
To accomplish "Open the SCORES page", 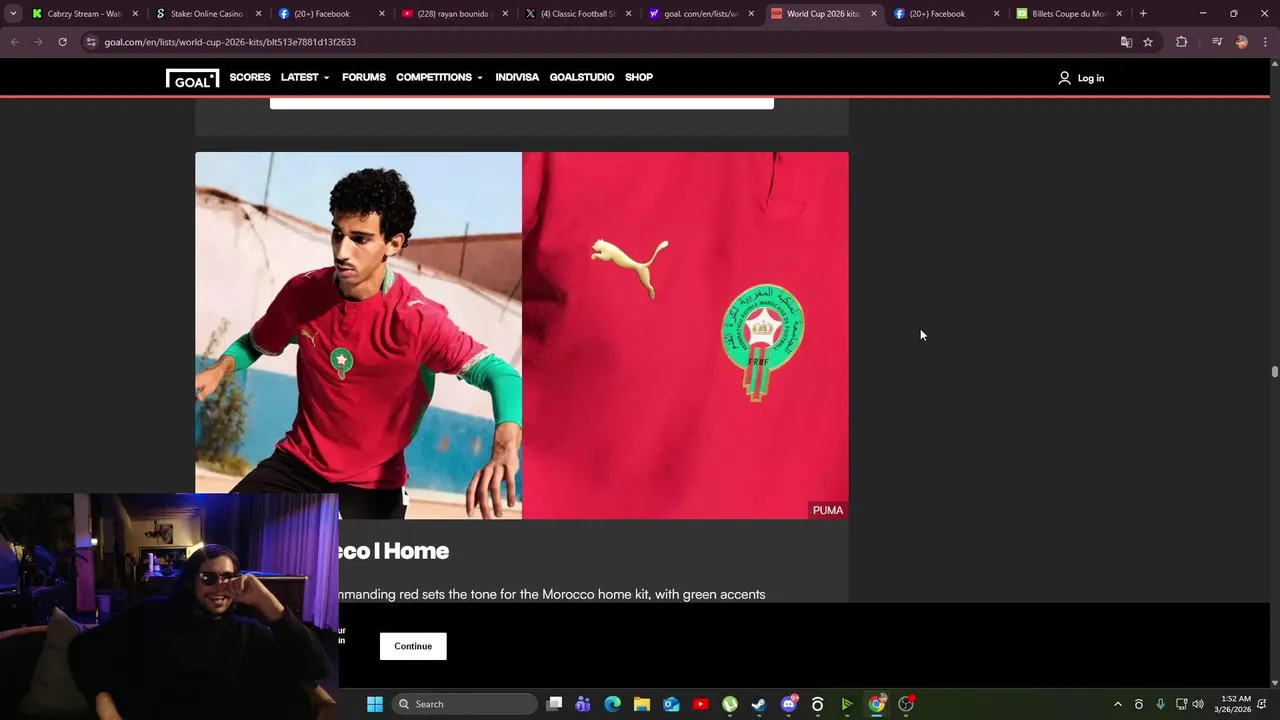I will click(250, 77).
